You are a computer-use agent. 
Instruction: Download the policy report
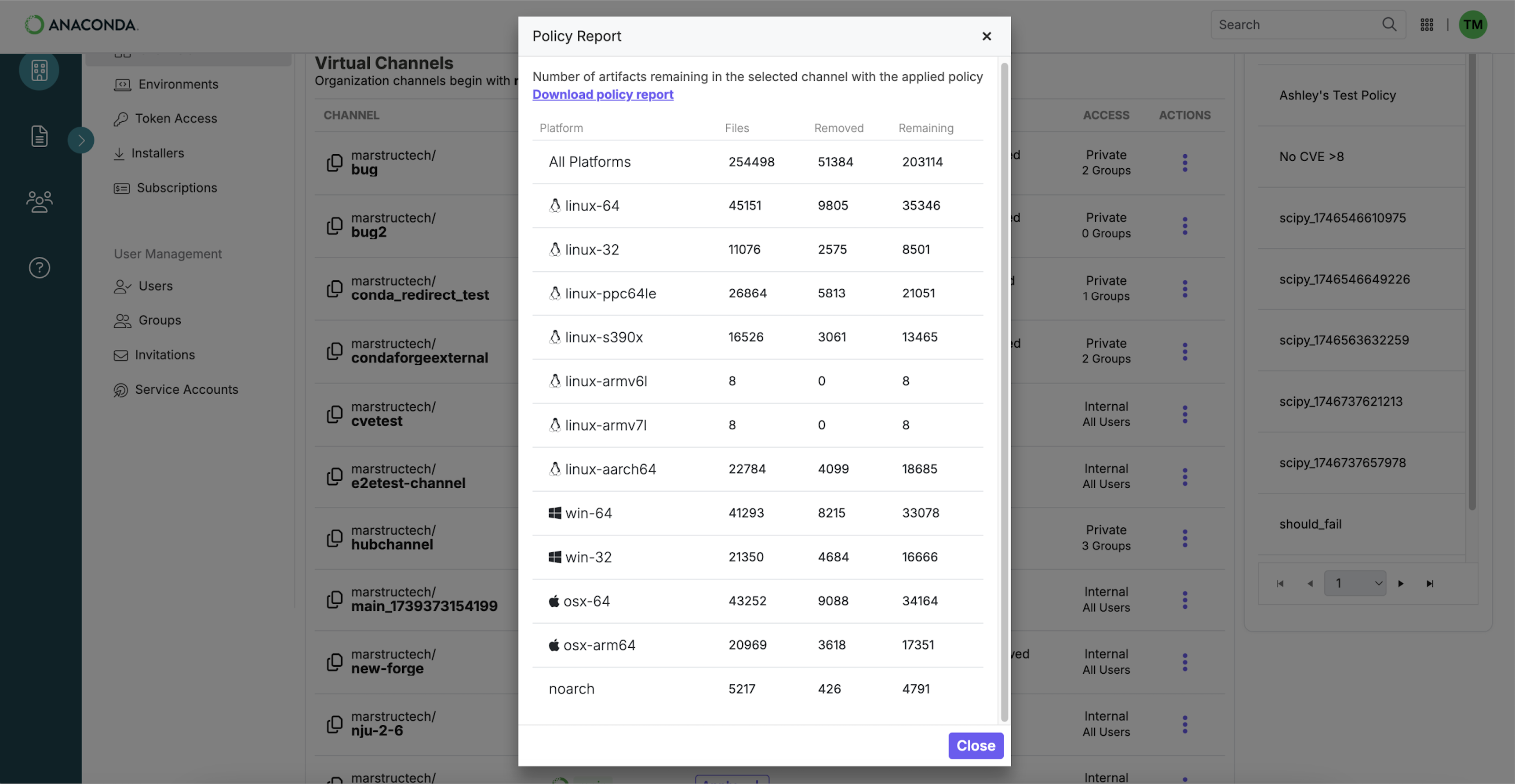pos(602,94)
